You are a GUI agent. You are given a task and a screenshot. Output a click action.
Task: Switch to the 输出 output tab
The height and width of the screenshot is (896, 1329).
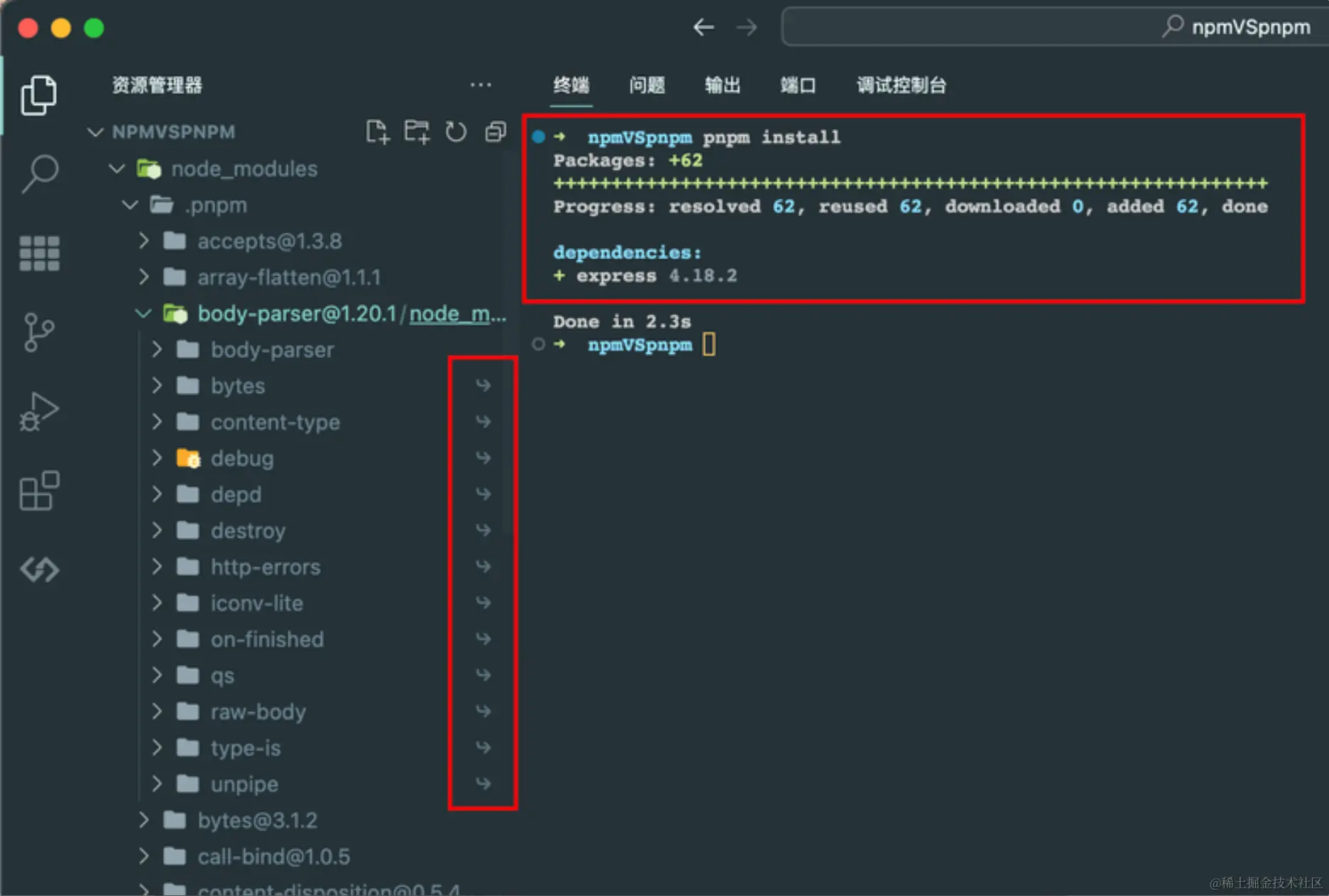point(723,85)
